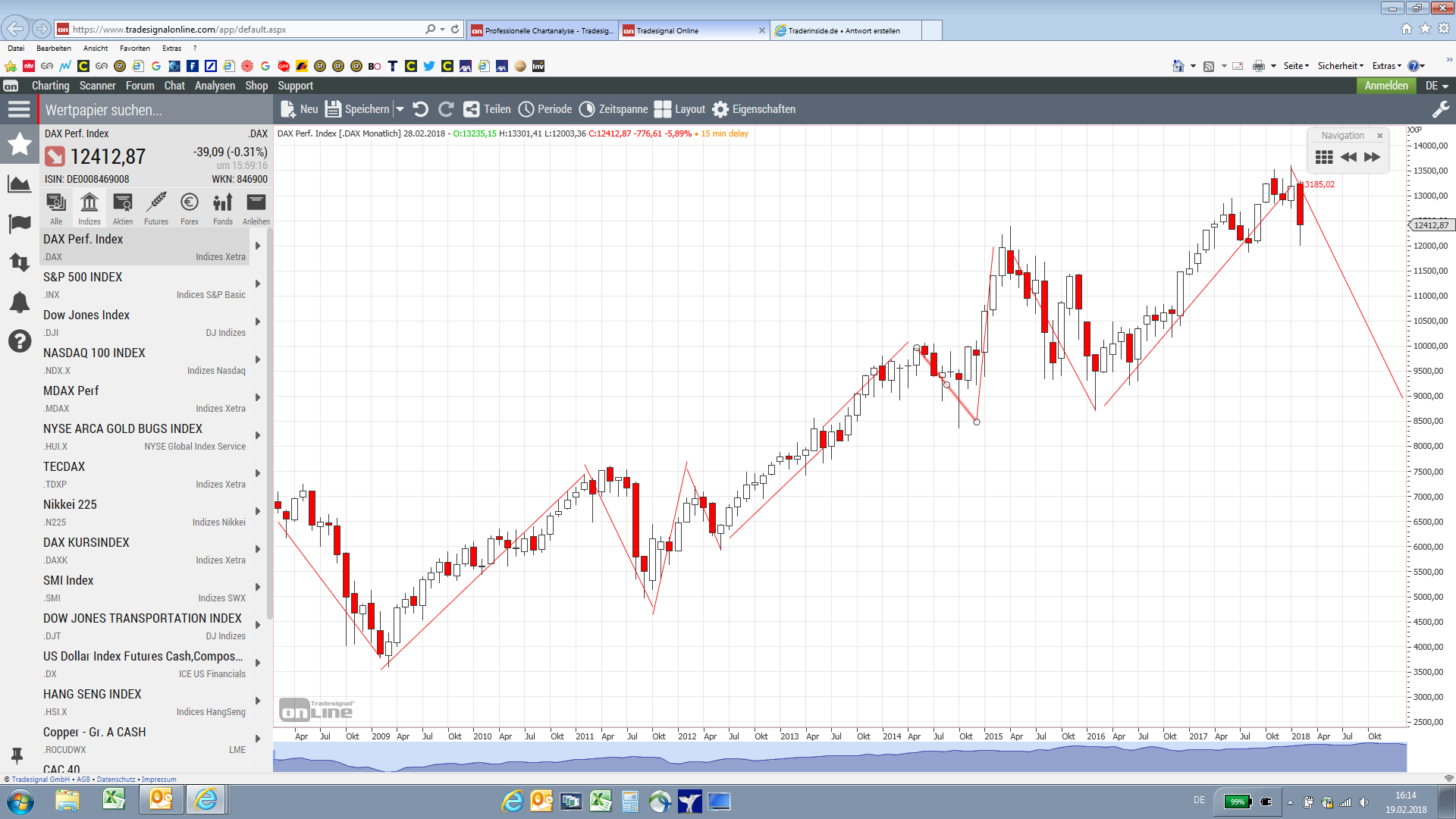Open the navigation grid icon
The width and height of the screenshot is (1456, 819).
pos(1324,157)
